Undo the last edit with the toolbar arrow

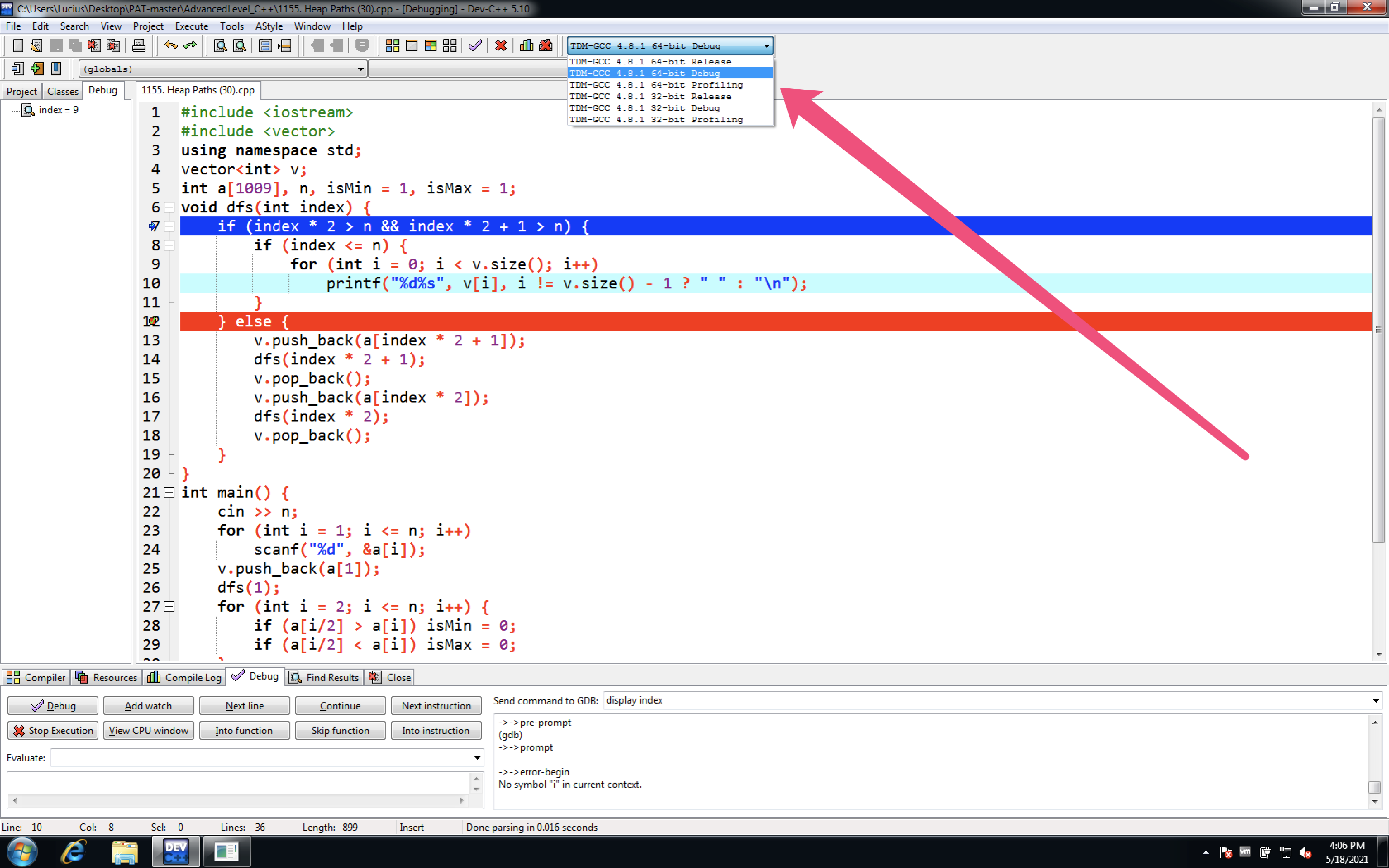[x=171, y=45]
